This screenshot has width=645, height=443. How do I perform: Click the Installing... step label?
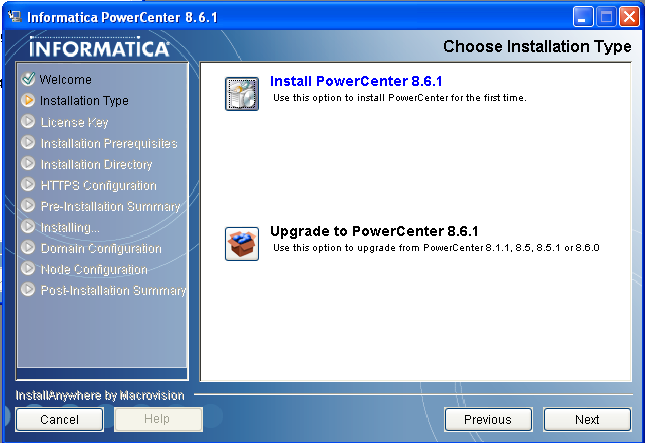point(70,227)
